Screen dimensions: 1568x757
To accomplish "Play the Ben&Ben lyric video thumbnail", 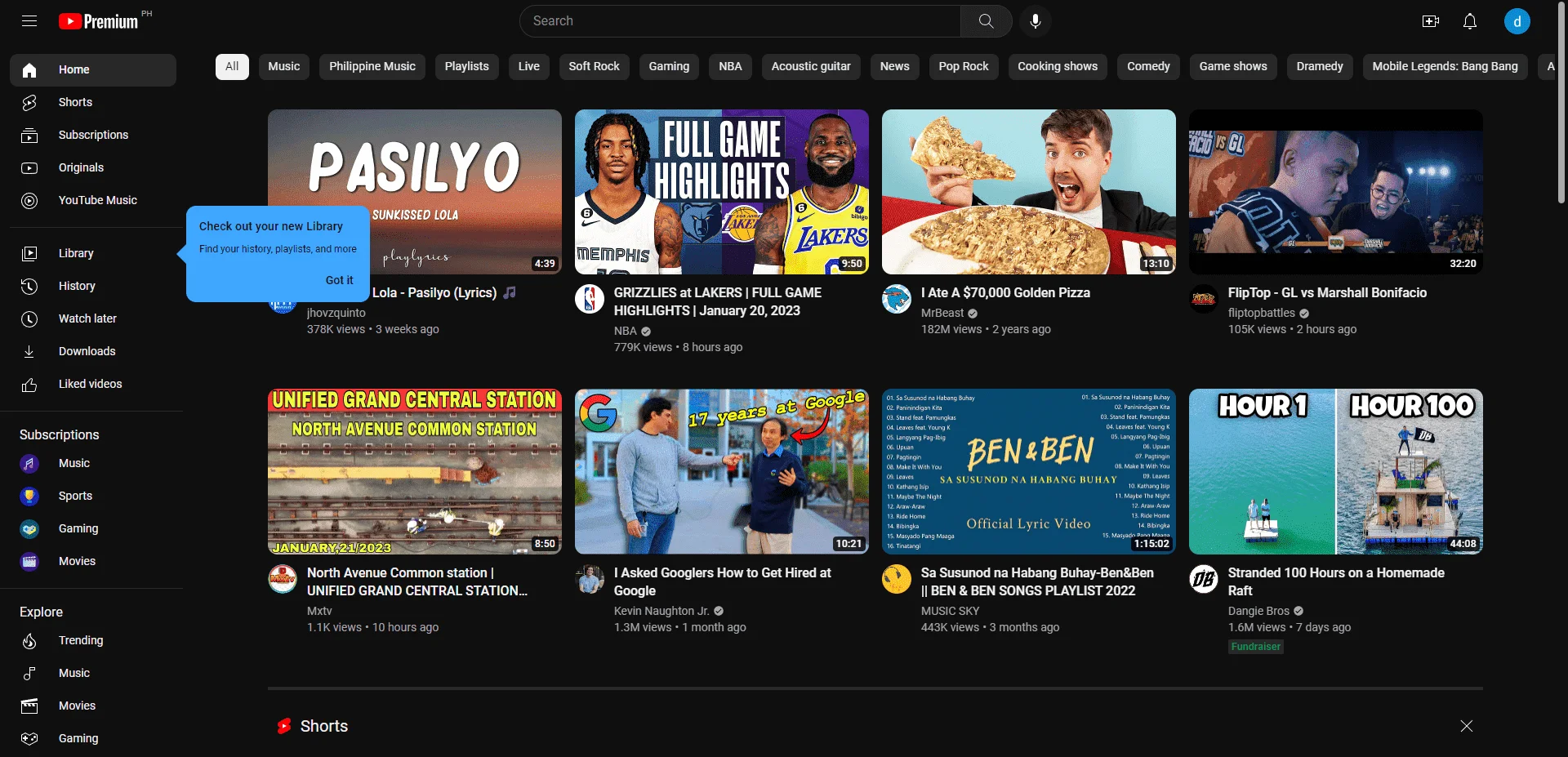I will point(1029,472).
